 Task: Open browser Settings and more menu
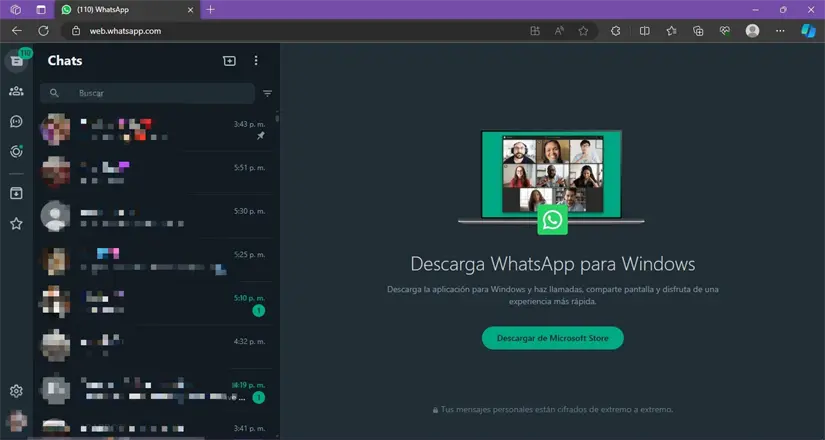point(780,31)
